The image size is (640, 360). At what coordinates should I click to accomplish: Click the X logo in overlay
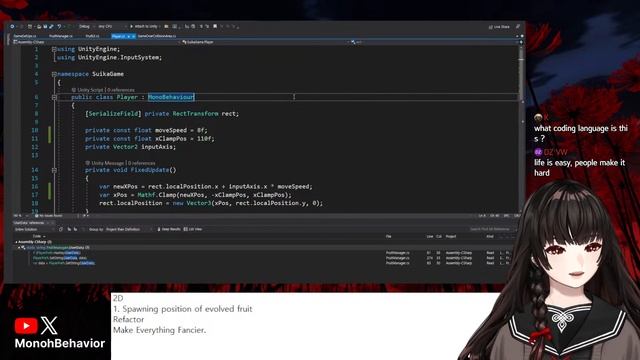[49, 326]
